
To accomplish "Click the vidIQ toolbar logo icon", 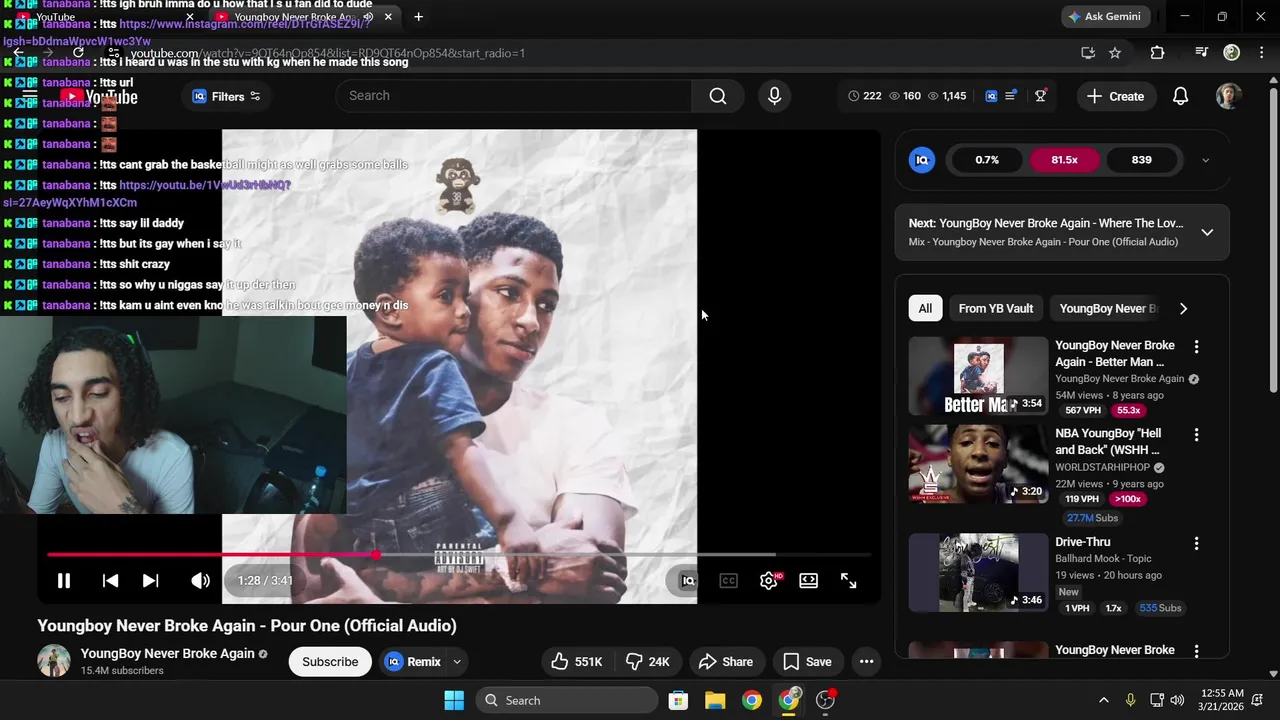I will point(991,96).
